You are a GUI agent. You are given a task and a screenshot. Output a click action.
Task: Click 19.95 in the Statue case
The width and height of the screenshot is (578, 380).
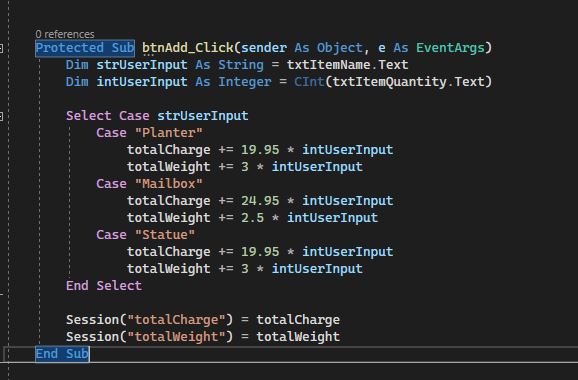point(260,251)
